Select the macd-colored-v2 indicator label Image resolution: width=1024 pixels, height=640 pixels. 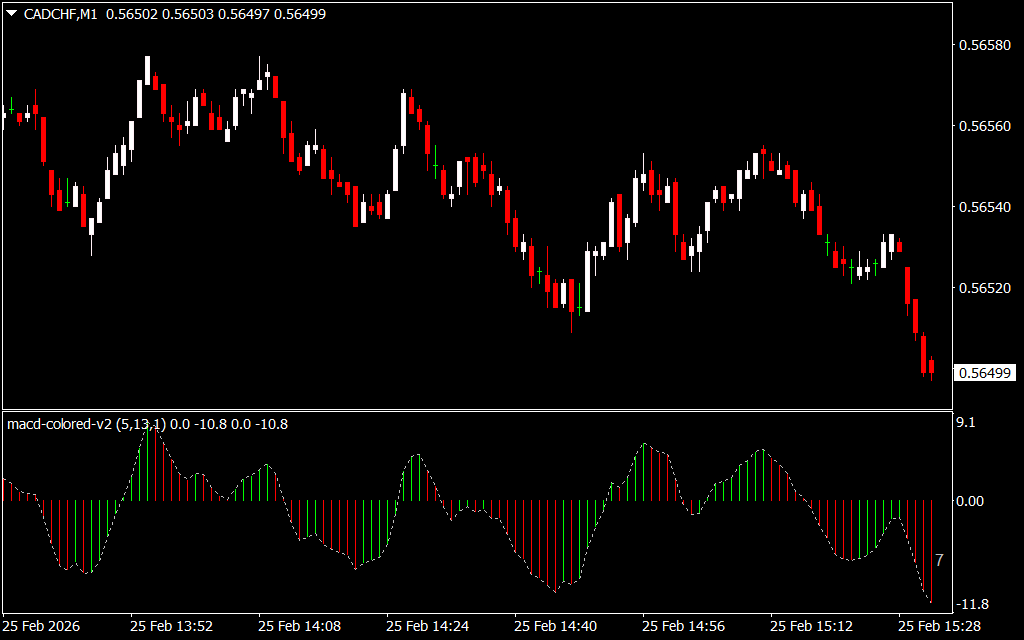(x=60, y=424)
